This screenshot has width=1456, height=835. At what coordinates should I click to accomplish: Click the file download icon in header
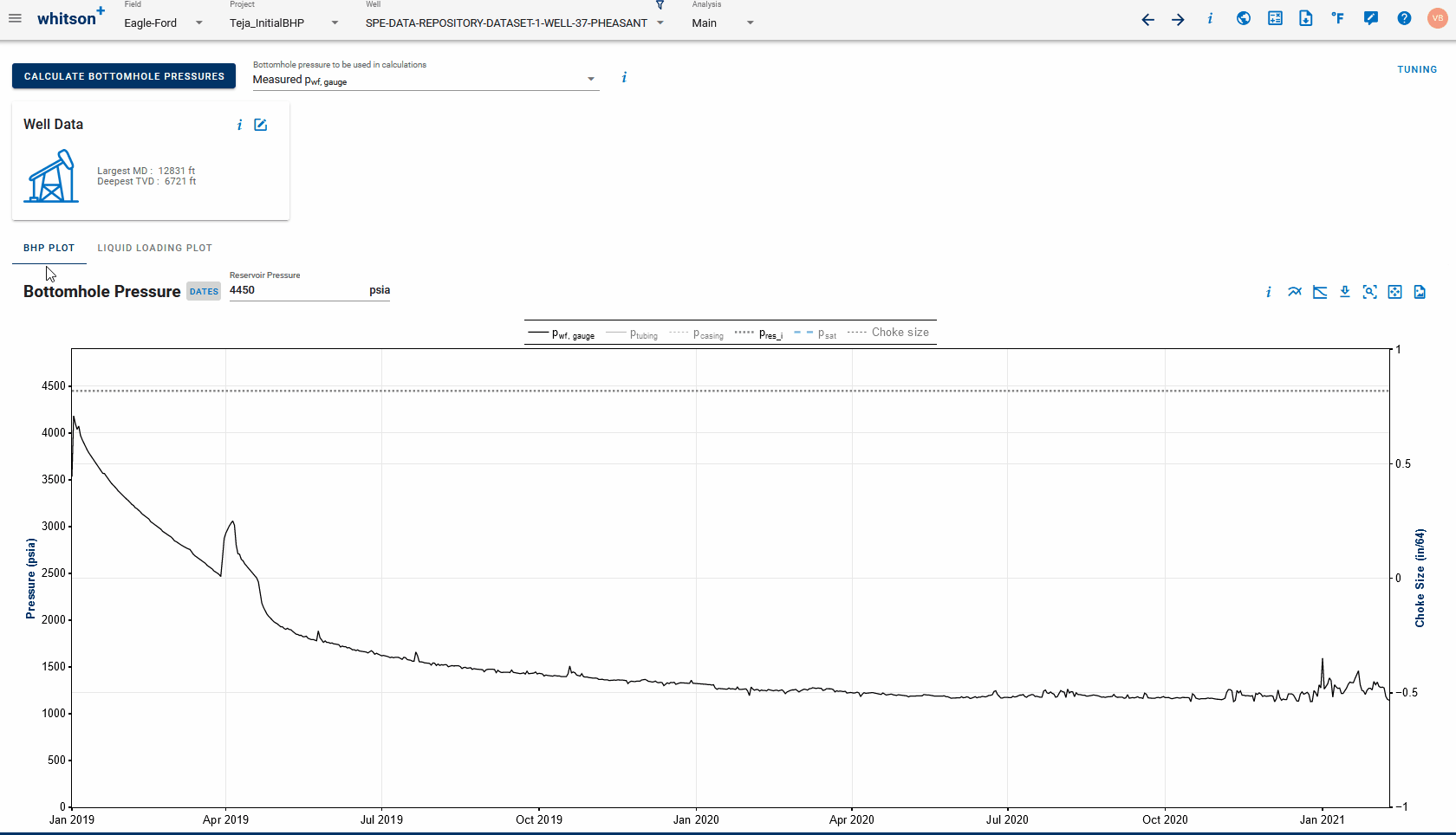[x=1306, y=18]
